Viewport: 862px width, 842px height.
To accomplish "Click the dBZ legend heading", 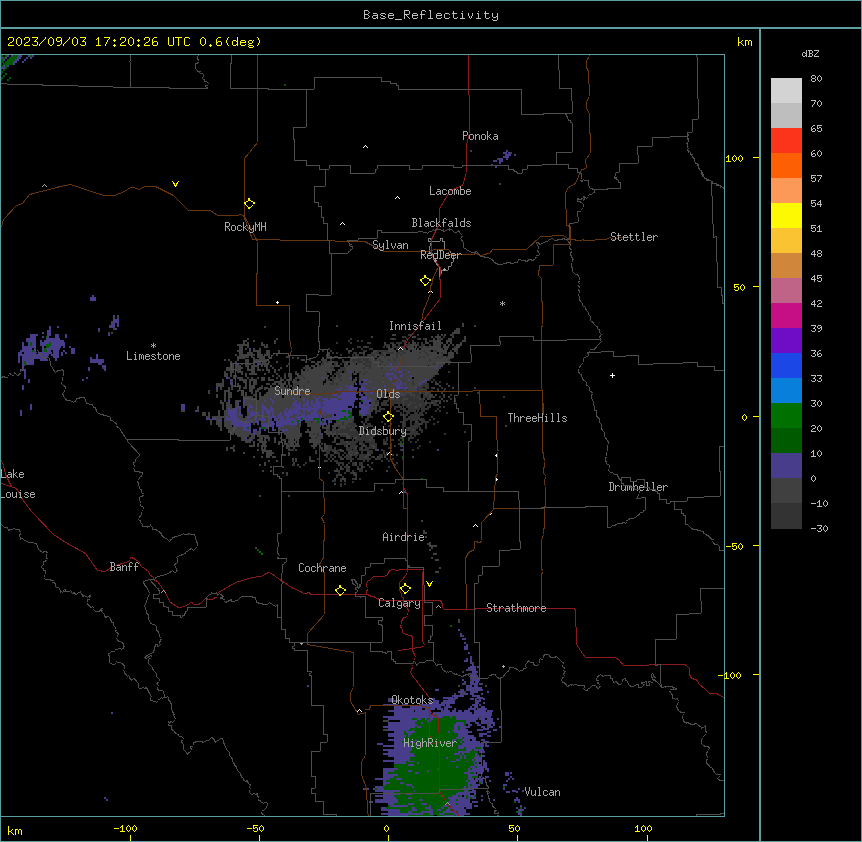I will (x=810, y=53).
